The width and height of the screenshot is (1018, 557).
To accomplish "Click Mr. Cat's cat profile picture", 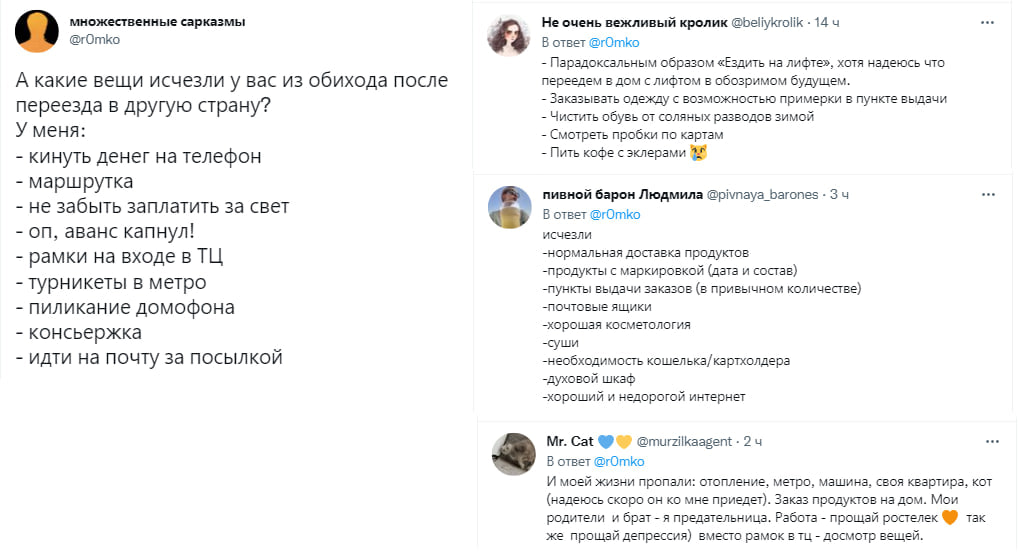I will [514, 455].
